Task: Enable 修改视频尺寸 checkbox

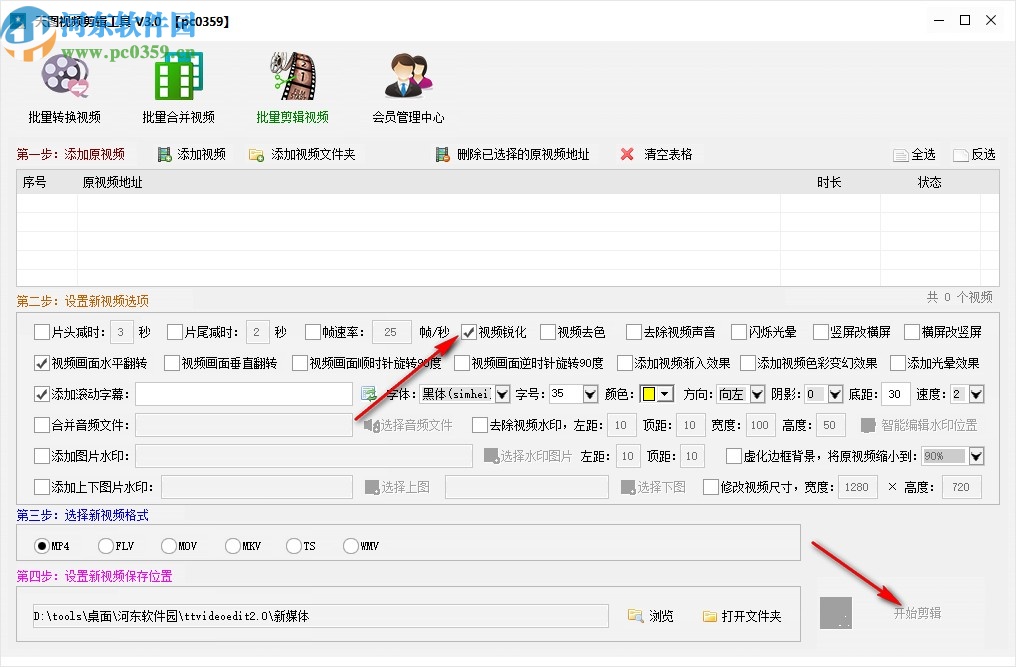Action: pos(711,487)
